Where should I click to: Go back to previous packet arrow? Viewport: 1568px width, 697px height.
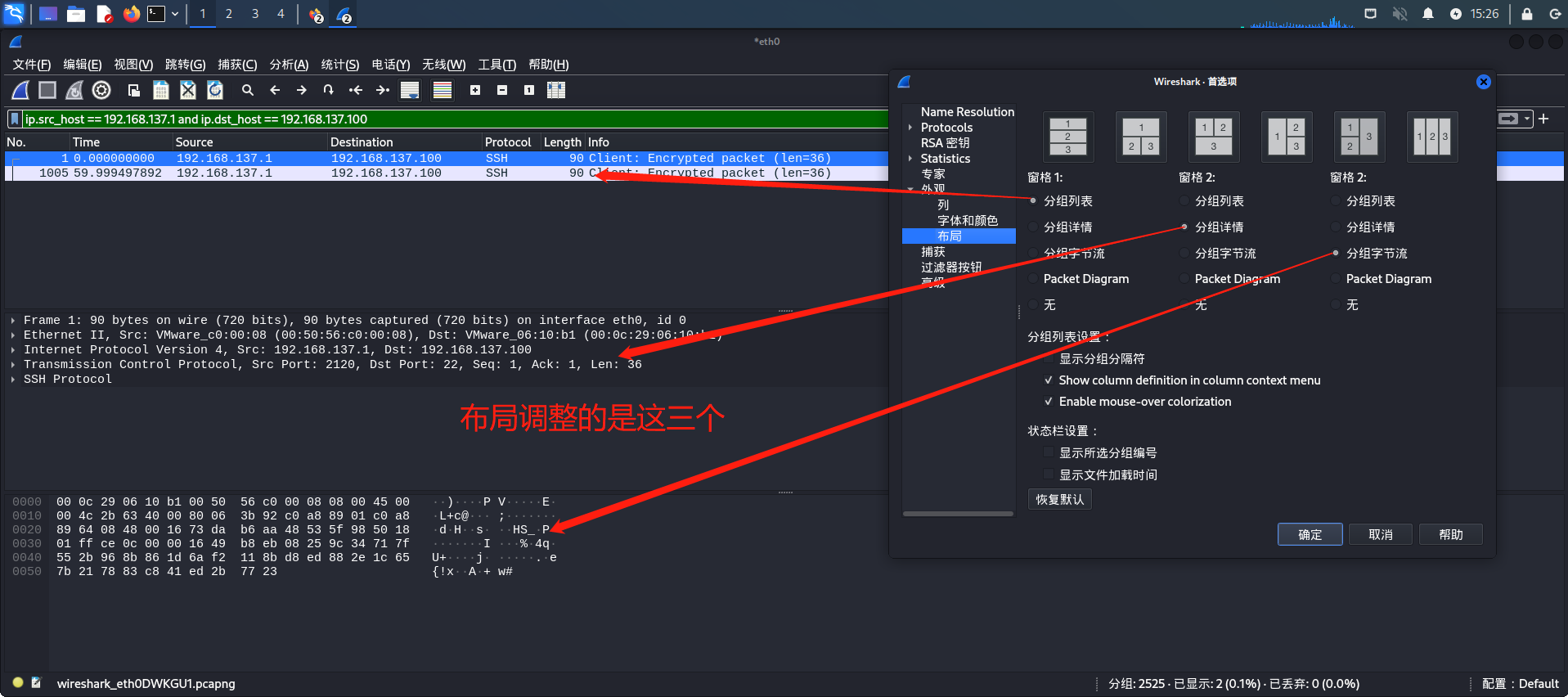tap(275, 90)
